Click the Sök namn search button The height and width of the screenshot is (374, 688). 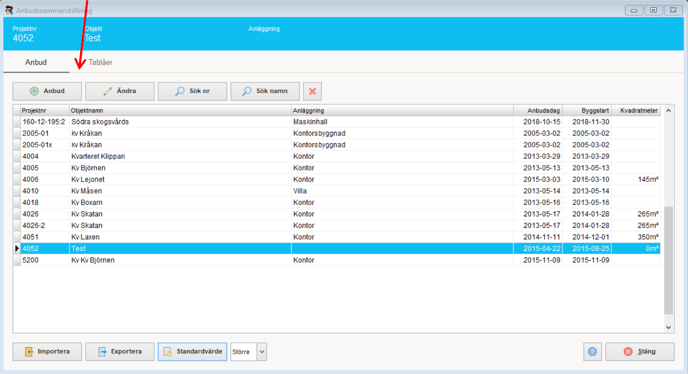(x=265, y=91)
